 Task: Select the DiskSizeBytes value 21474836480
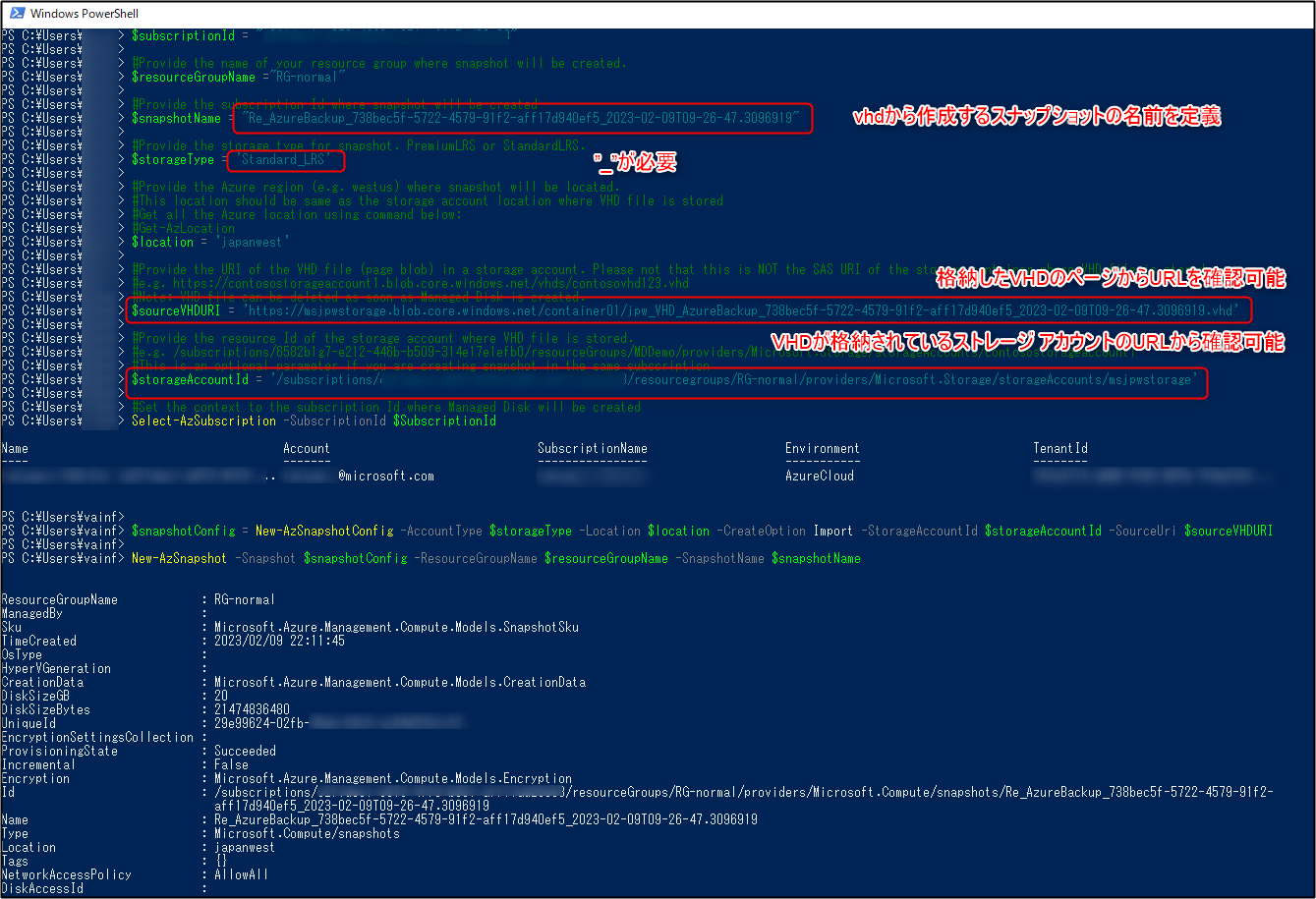coord(252,709)
